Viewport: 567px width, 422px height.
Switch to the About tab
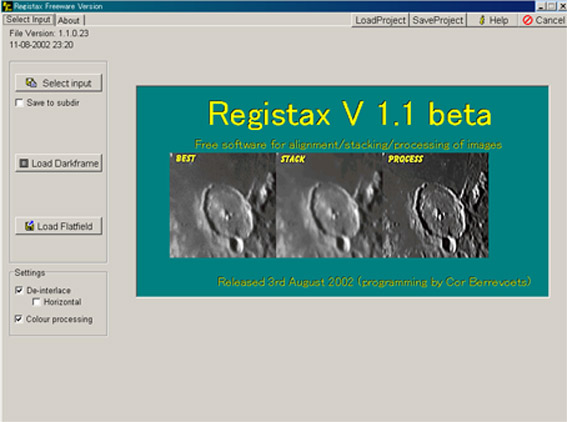[x=69, y=20]
